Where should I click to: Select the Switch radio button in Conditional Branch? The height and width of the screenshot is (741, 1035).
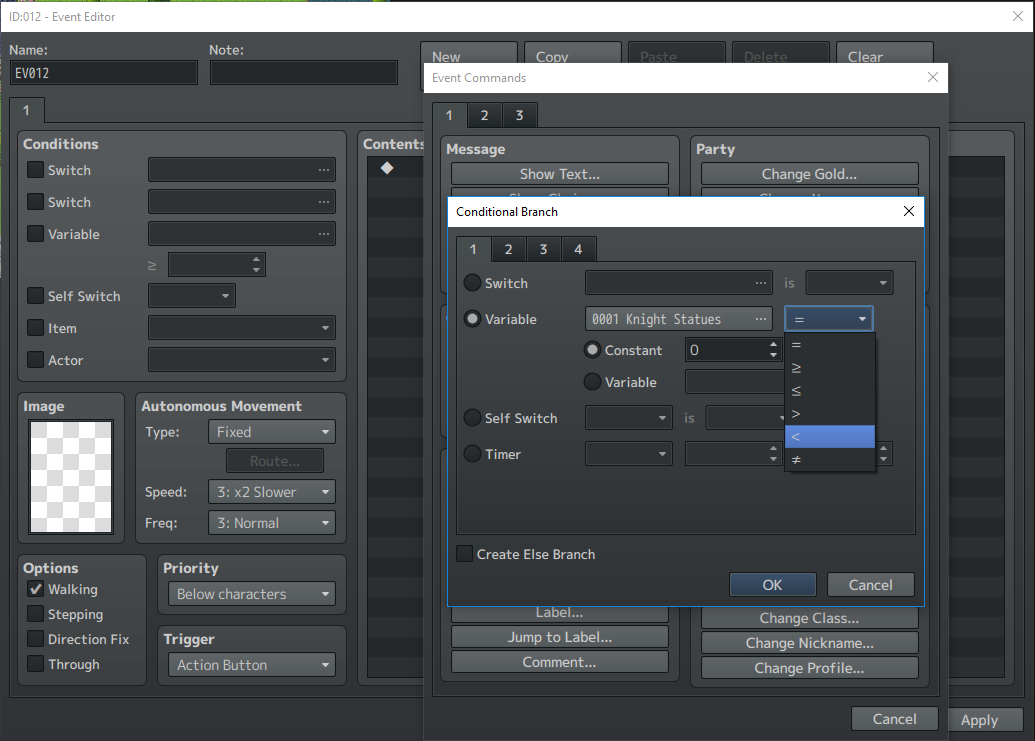coord(472,283)
